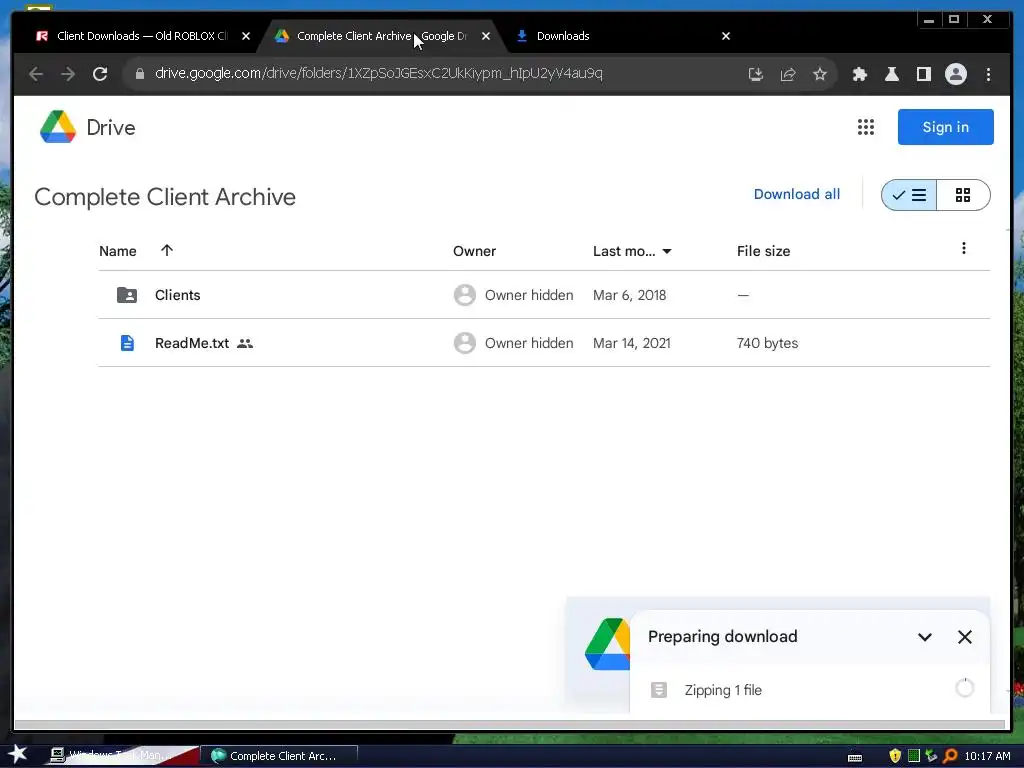Image resolution: width=1024 pixels, height=768 pixels.
Task: Click the zipping progress spinner
Action: point(965,688)
